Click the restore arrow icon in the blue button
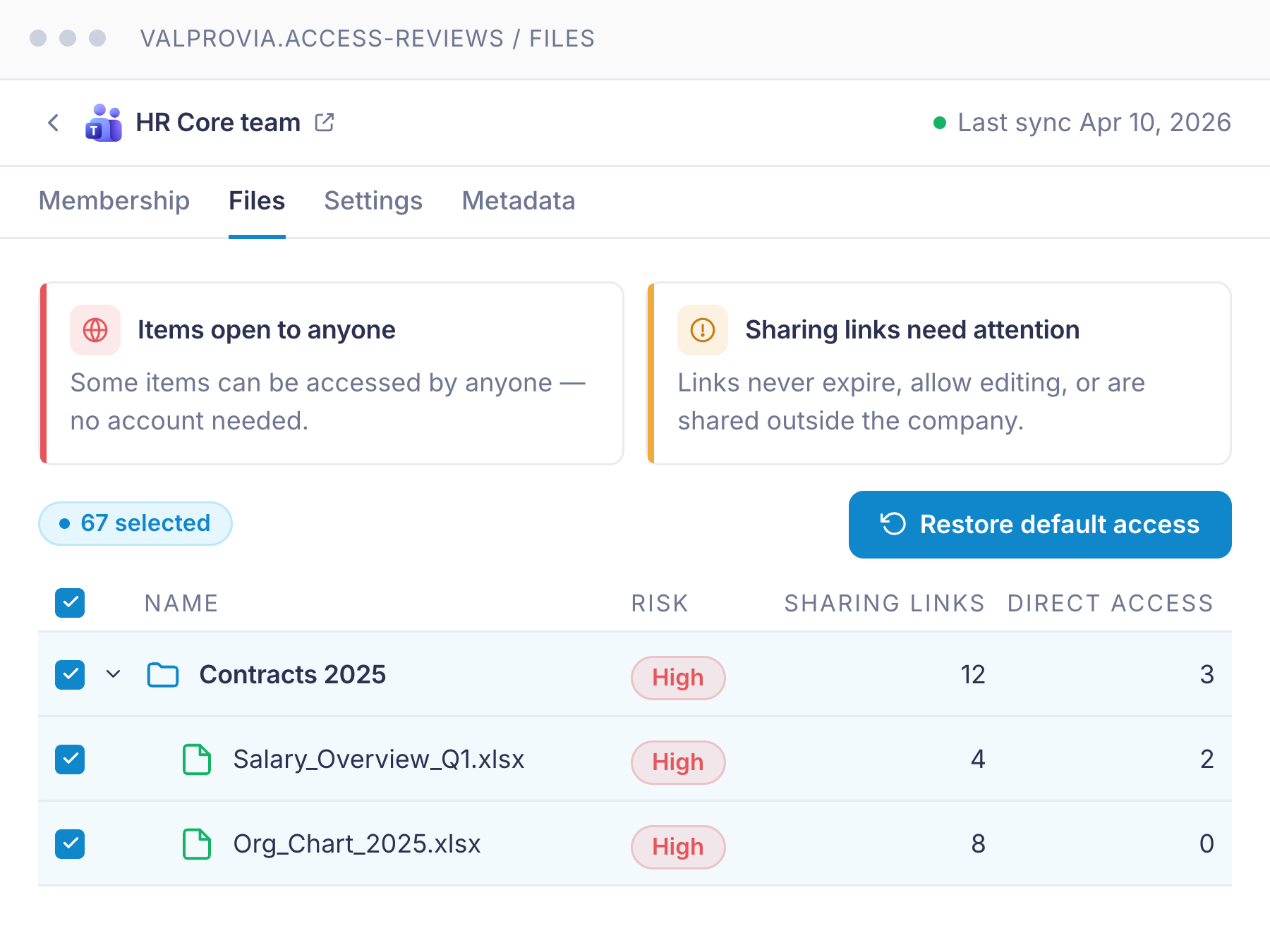The width and height of the screenshot is (1270, 952). tap(893, 524)
